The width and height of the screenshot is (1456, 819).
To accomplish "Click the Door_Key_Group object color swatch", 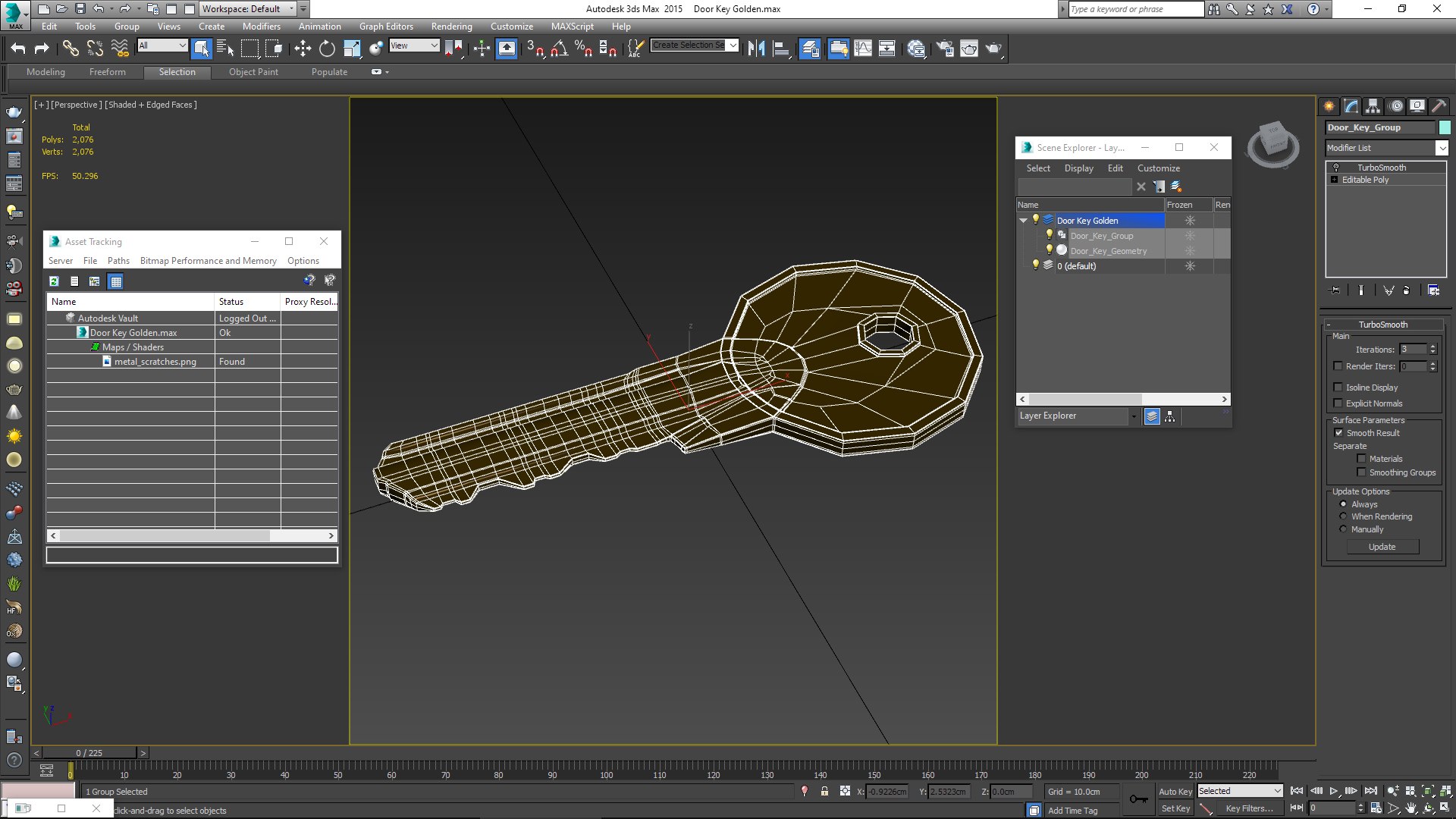I will (1445, 127).
